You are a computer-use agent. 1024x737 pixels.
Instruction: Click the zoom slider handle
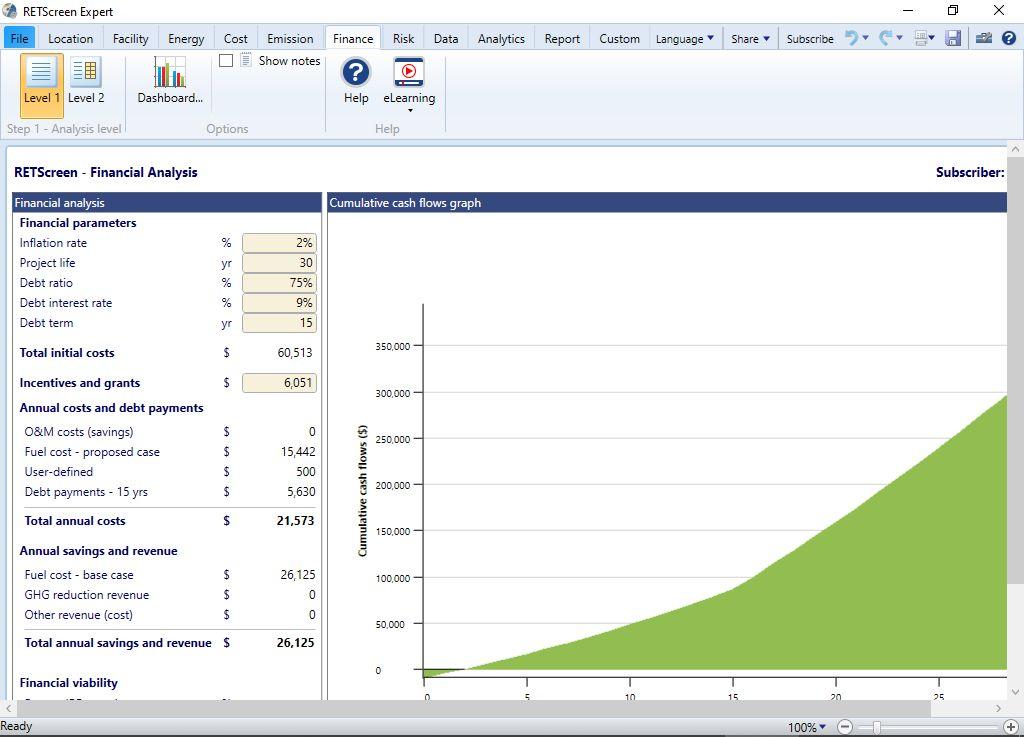[876, 727]
